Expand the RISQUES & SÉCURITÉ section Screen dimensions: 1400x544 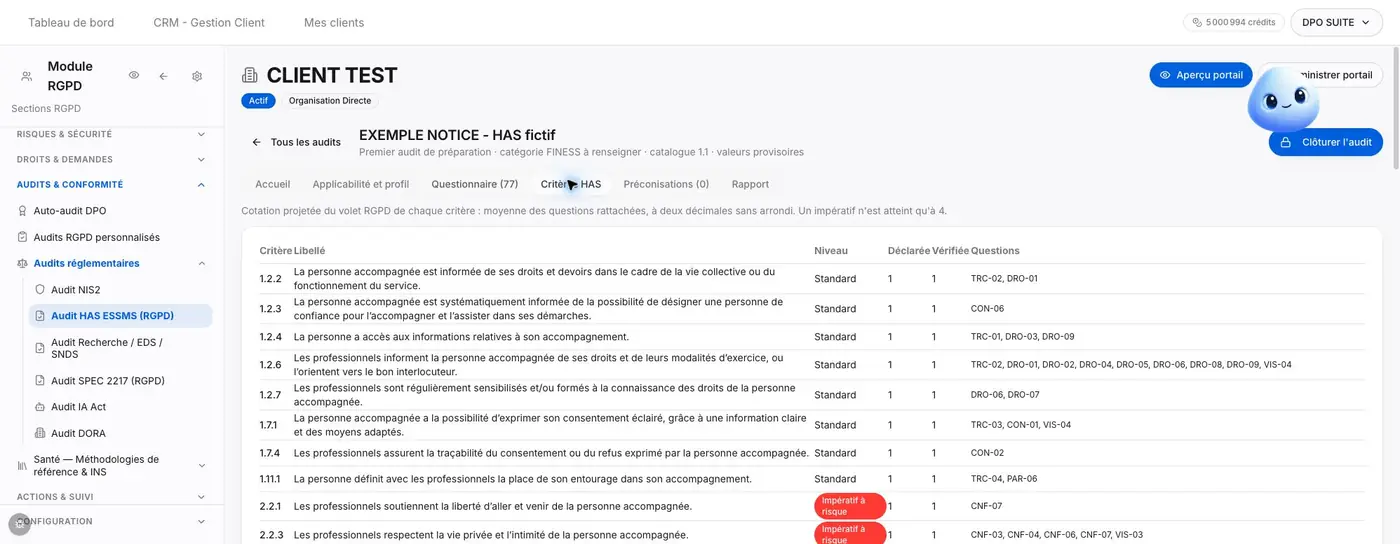point(201,134)
